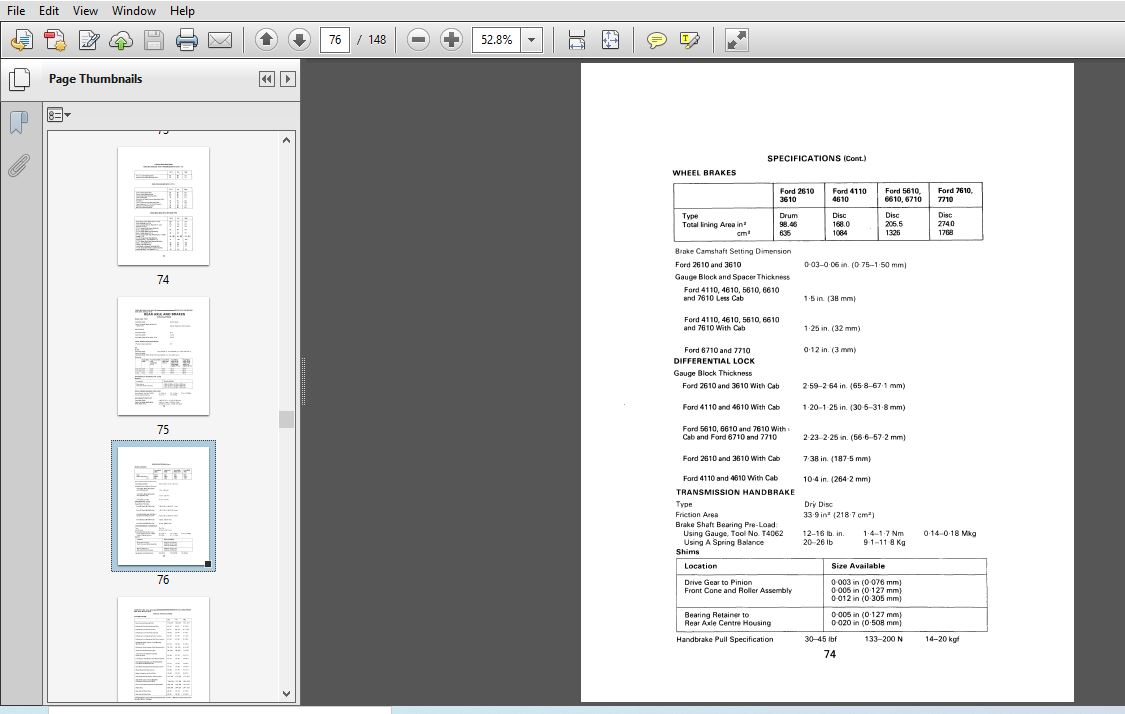
Task: Go to previous page with up arrow
Action: coord(266,39)
